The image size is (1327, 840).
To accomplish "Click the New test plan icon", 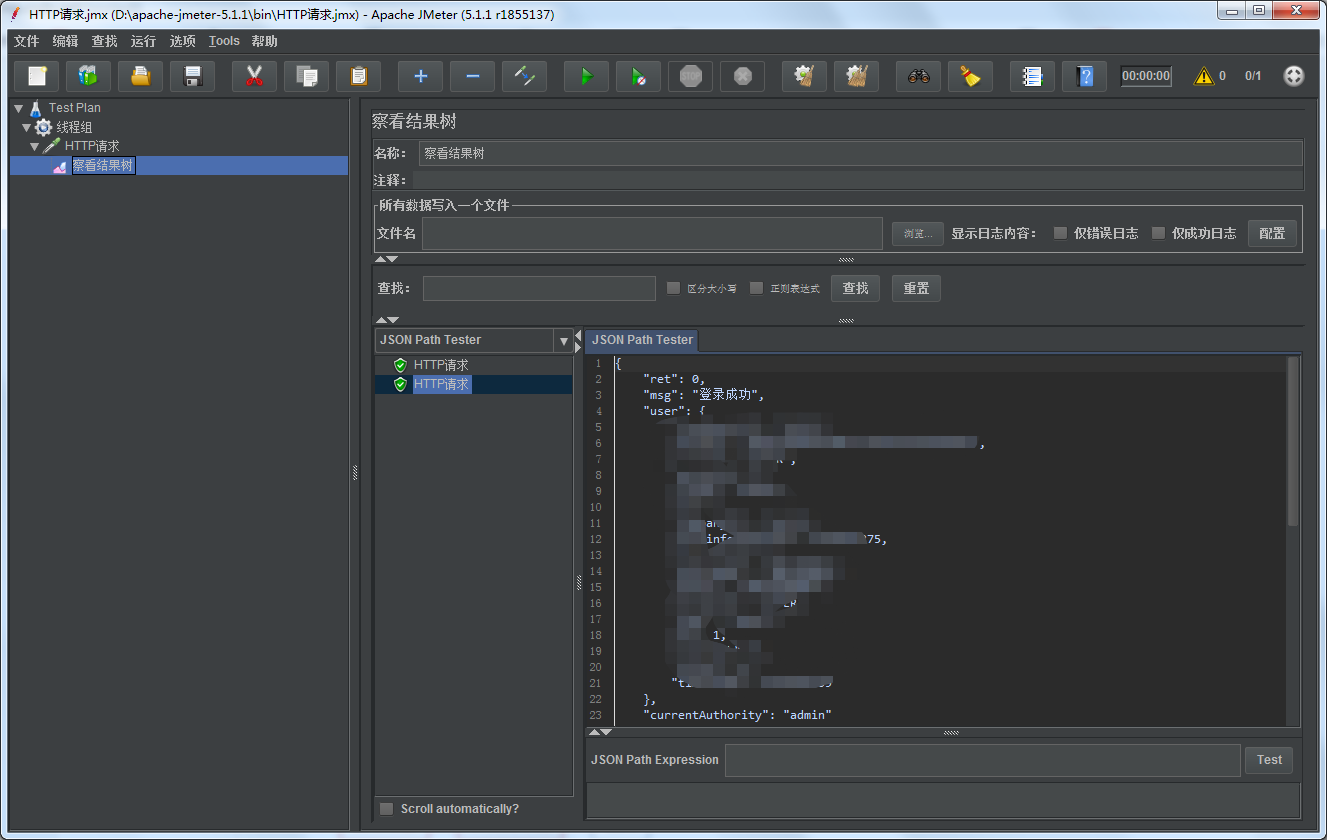I will click(37, 76).
